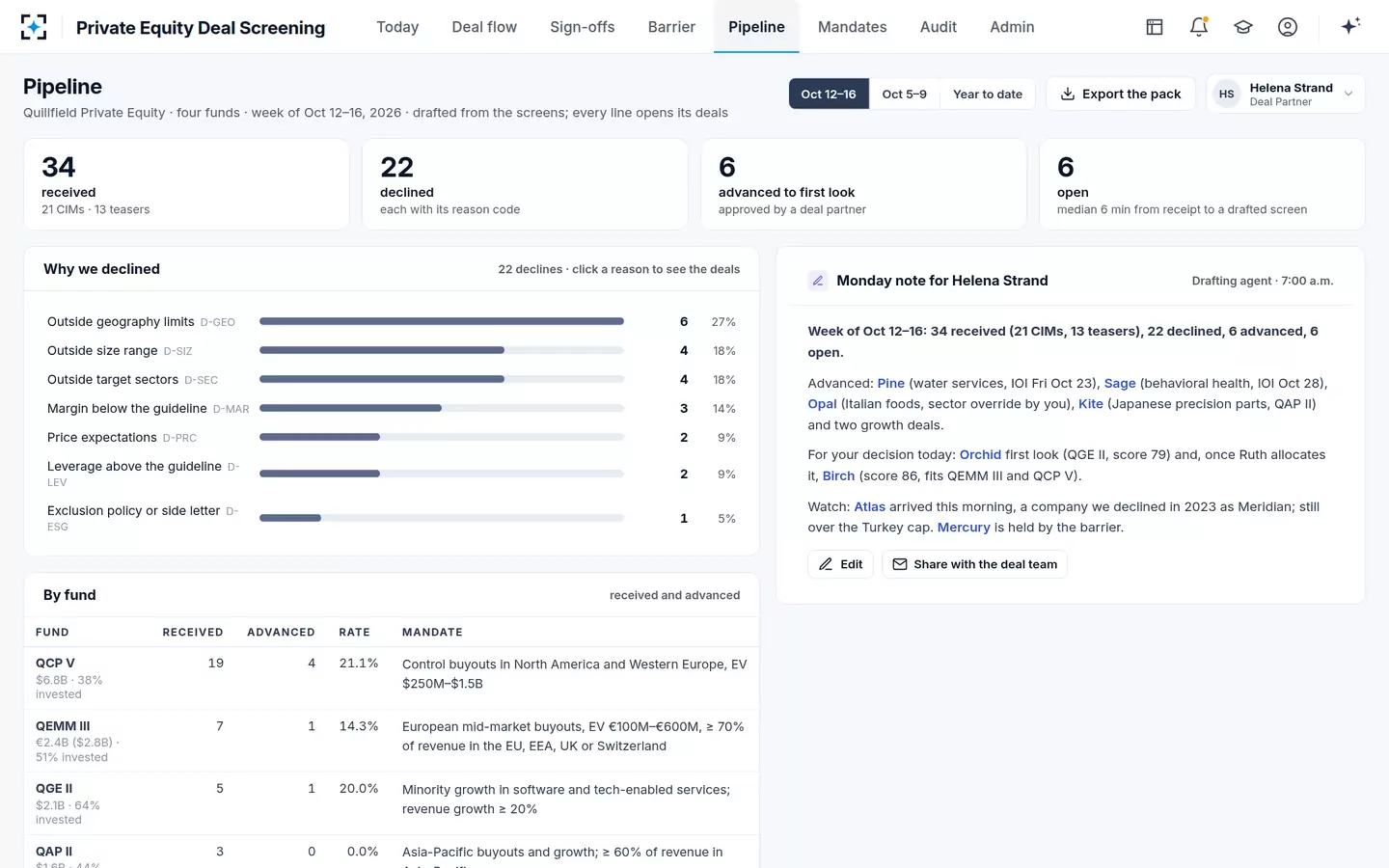The height and width of the screenshot is (868, 1389).
Task: Switch the range to Year to date
Action: 988,94
